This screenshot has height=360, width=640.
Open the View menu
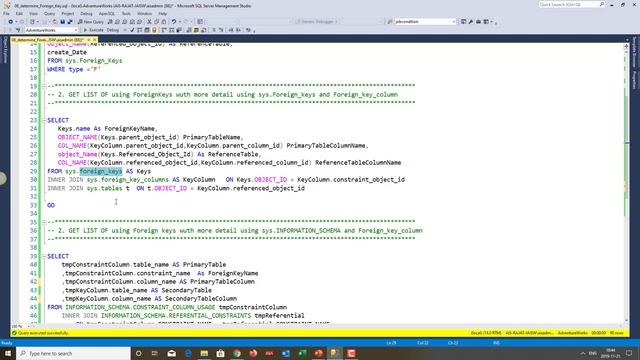33,13
